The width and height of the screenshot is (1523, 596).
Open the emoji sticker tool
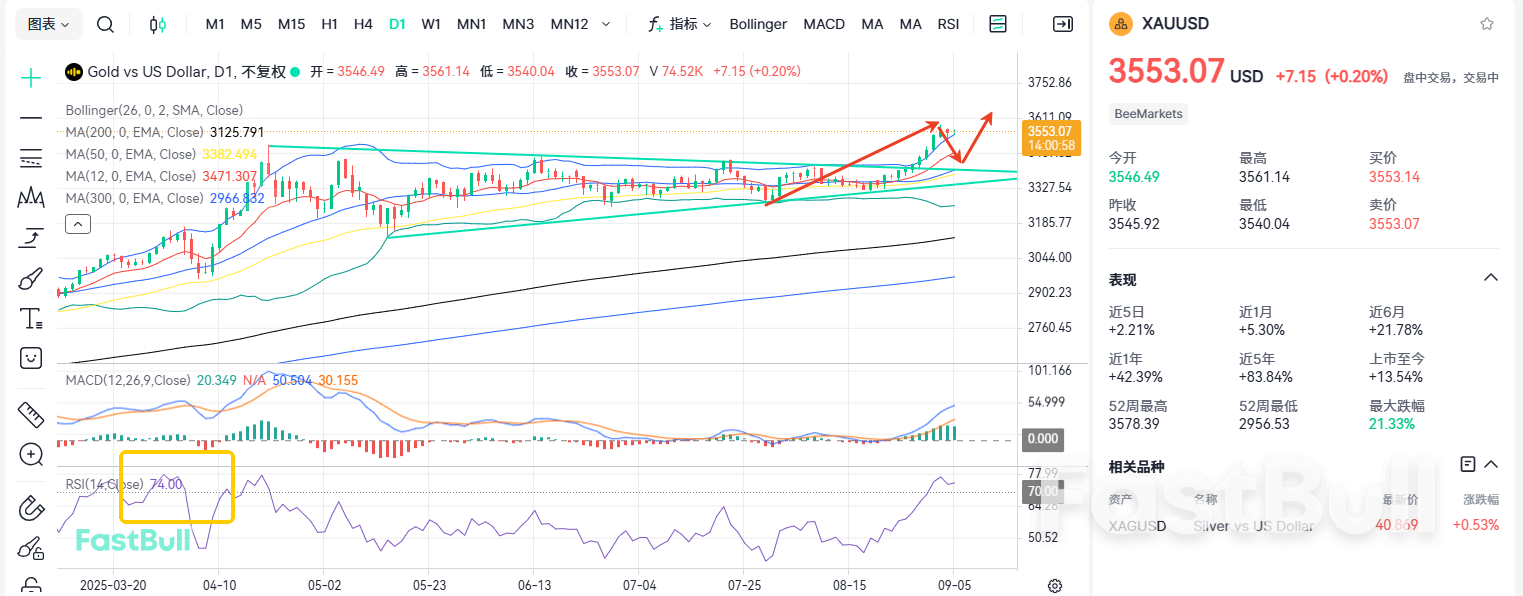click(30, 357)
